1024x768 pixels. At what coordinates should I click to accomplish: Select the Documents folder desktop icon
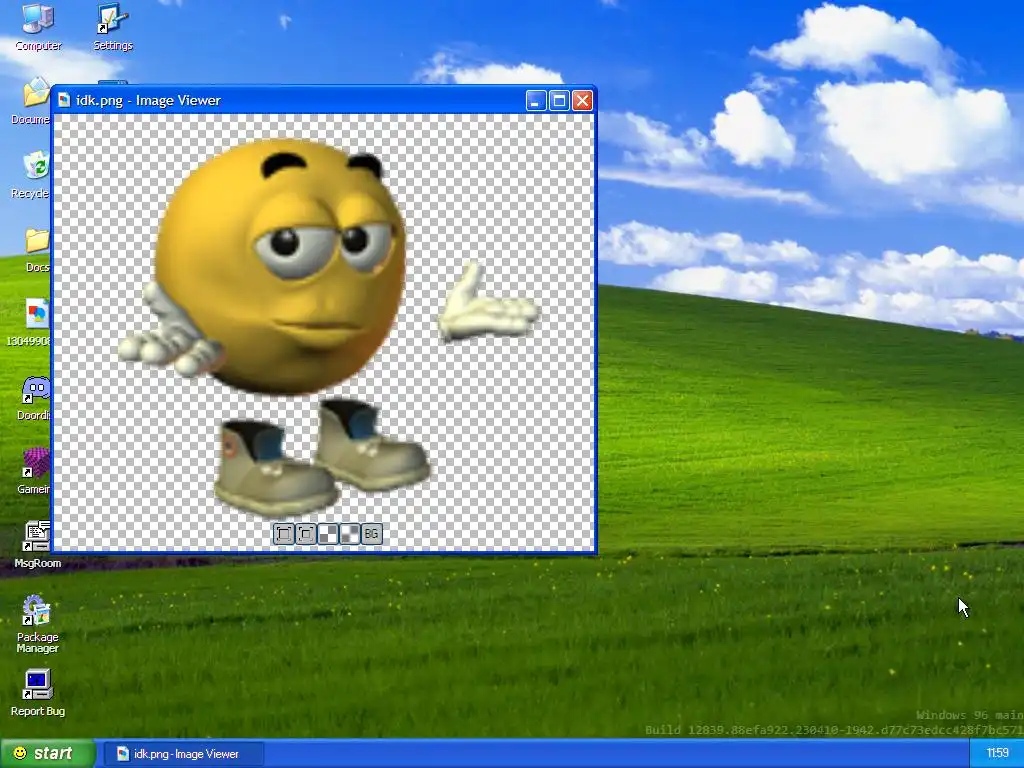pos(31,101)
